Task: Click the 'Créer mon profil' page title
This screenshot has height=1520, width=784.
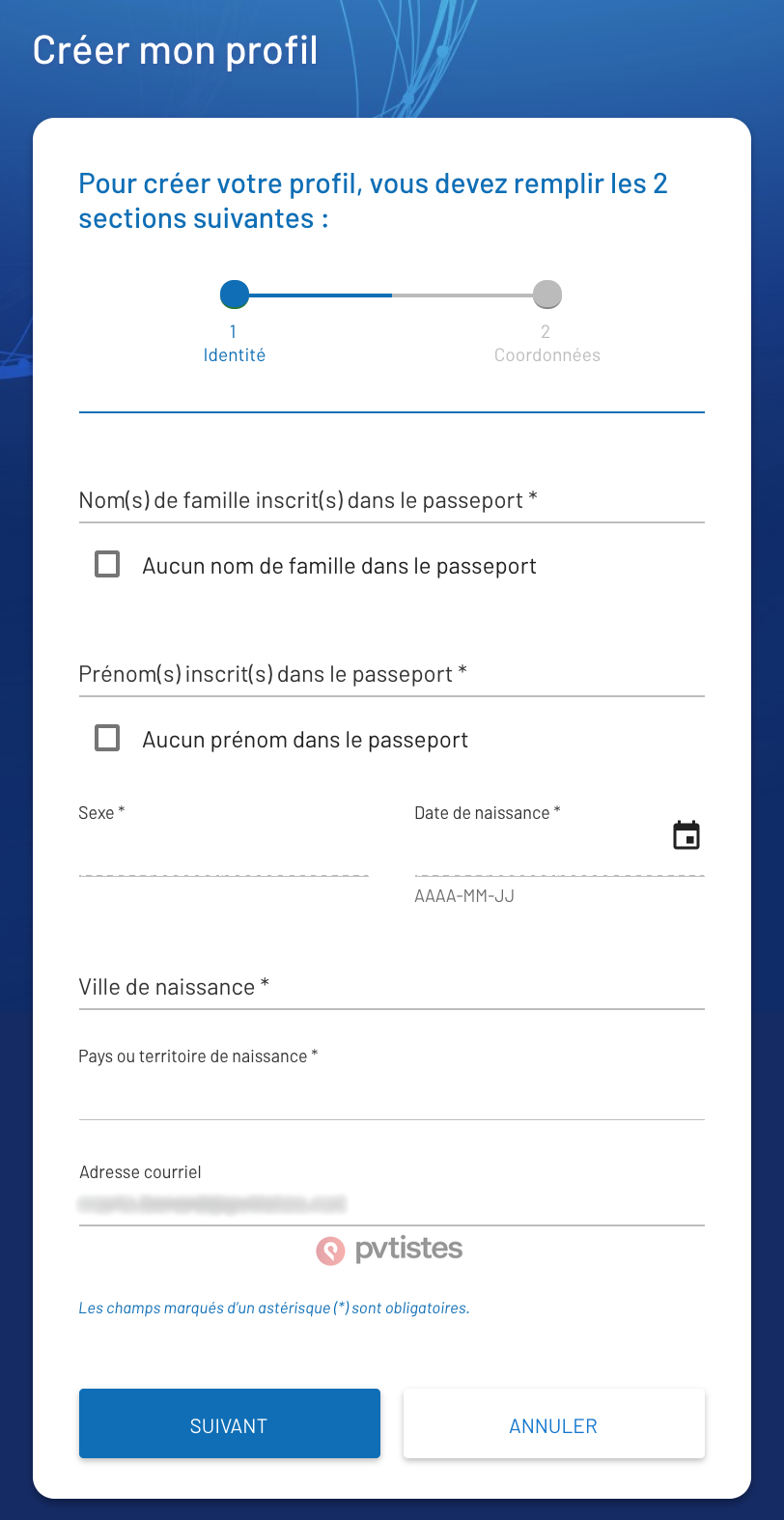Action: click(x=176, y=49)
